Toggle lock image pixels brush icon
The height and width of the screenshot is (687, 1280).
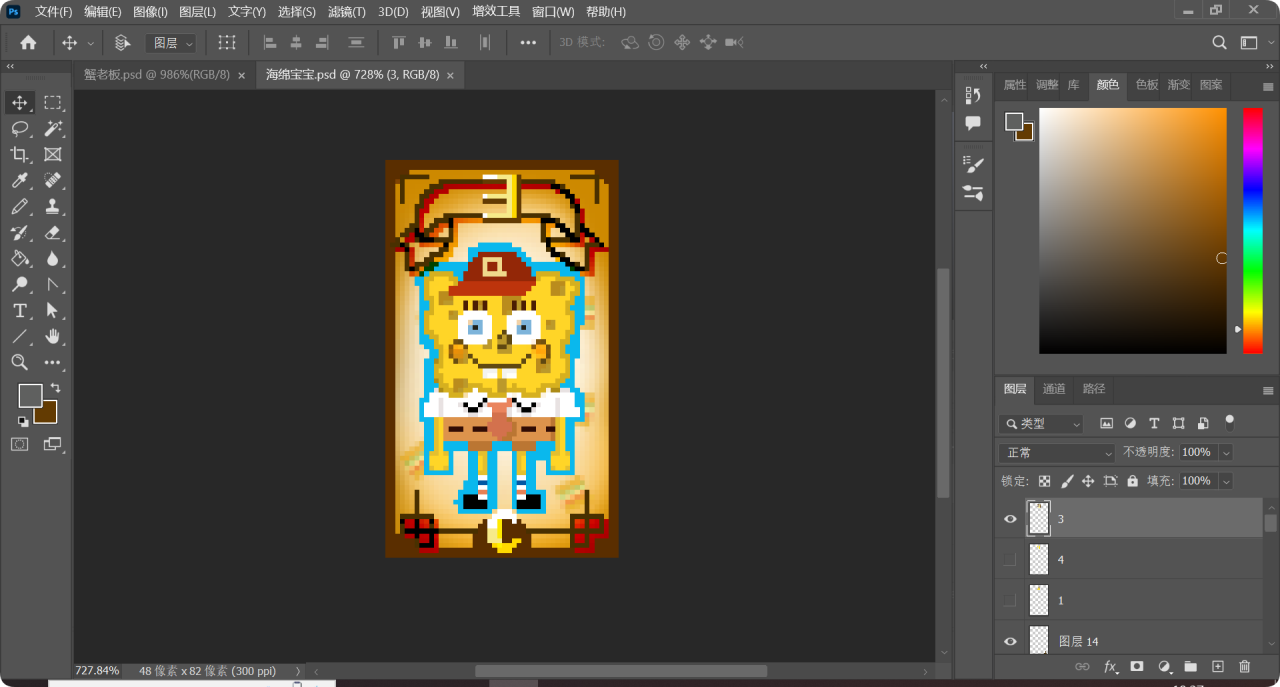click(1066, 481)
